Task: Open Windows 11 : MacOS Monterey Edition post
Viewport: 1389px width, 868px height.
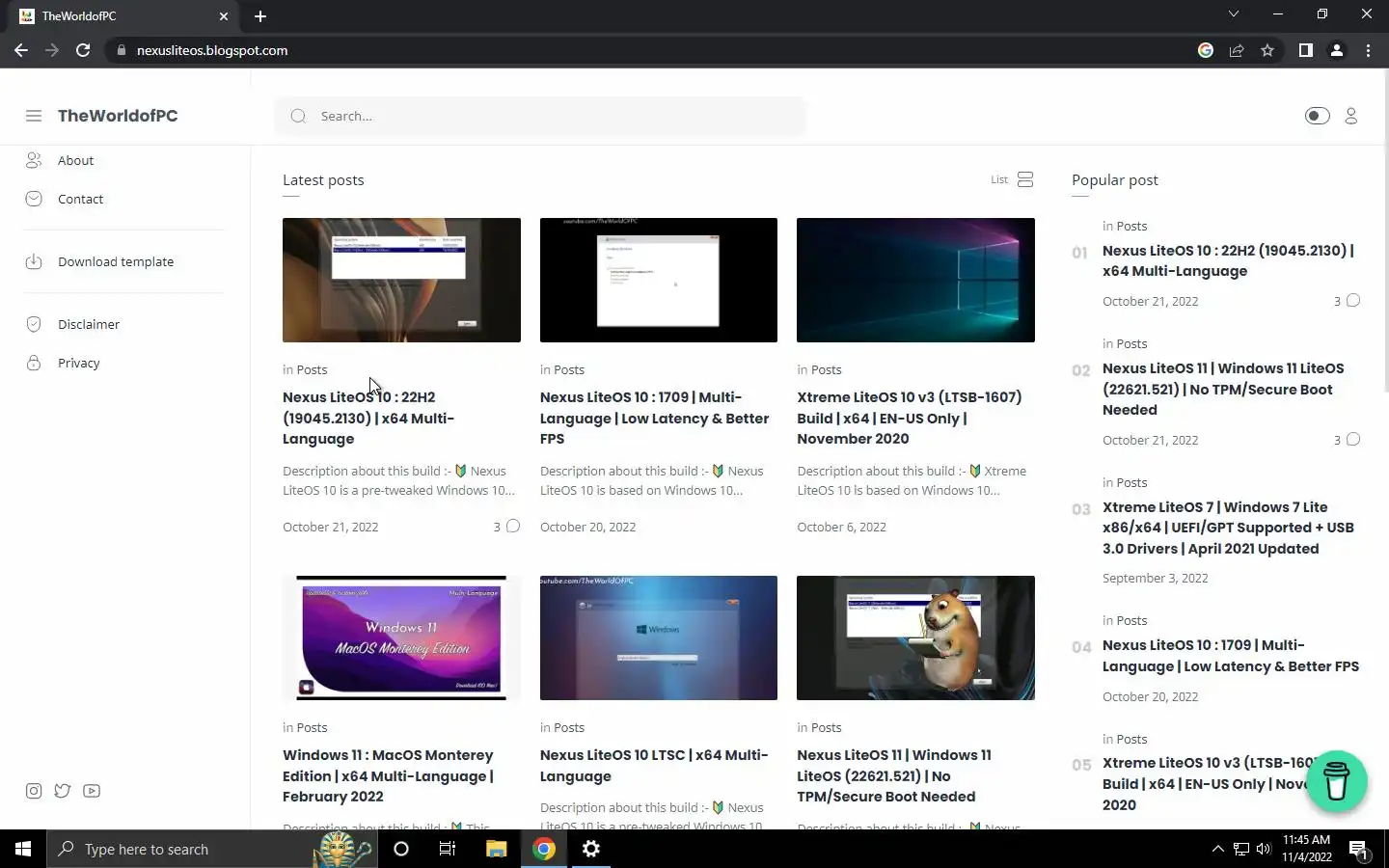Action: pos(388,775)
